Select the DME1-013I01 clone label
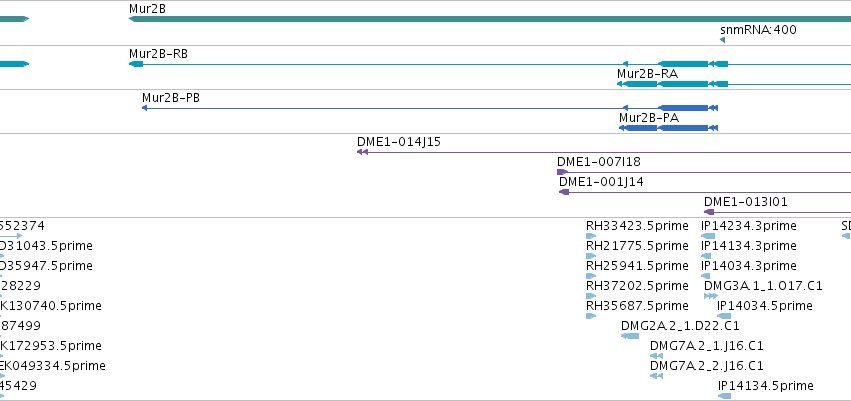The image size is (851, 401). (746, 202)
